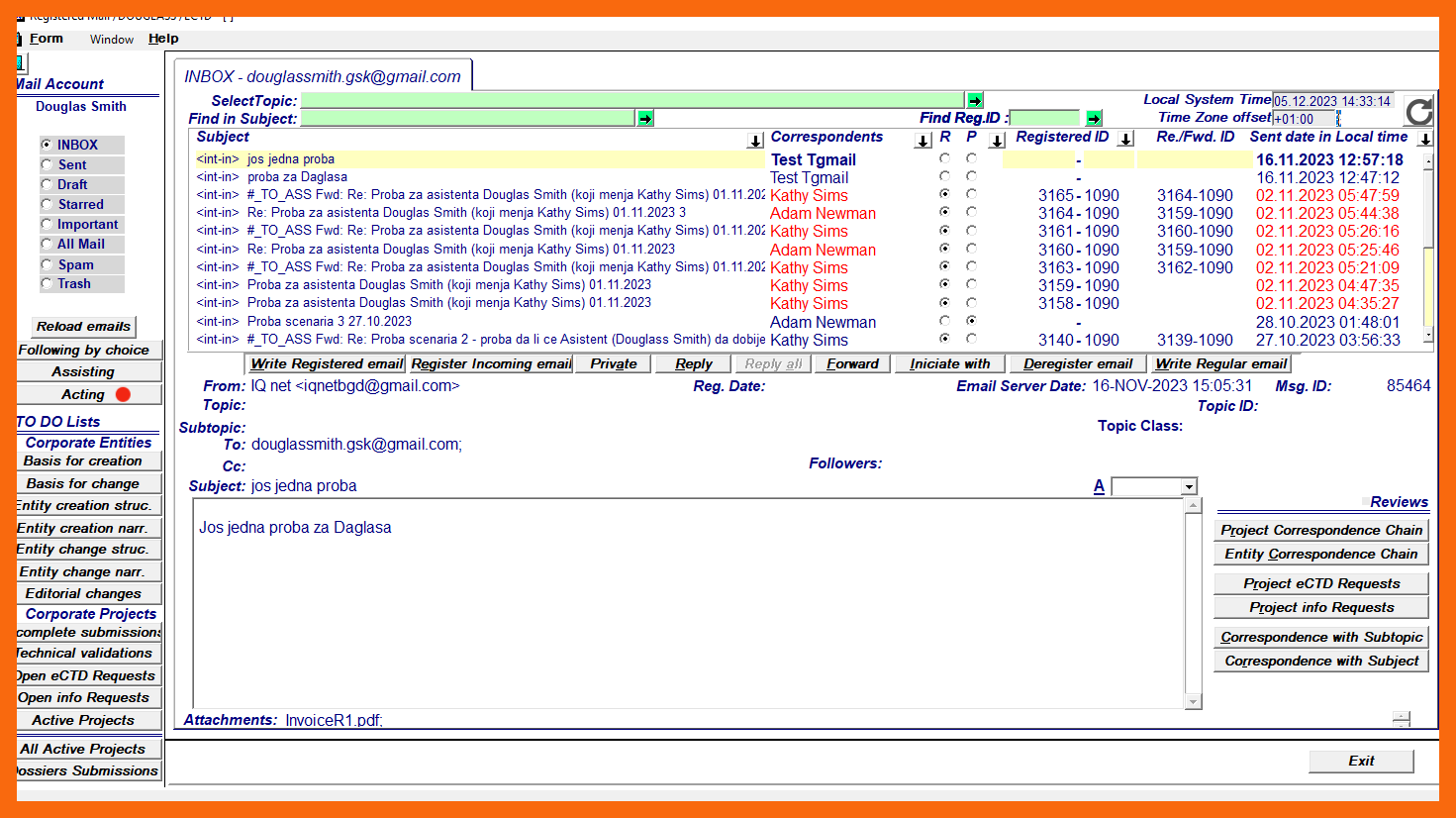This screenshot has width=1456, height=818.
Task: Sort by Registered ID using its down-arrow icon
Action: [1125, 139]
